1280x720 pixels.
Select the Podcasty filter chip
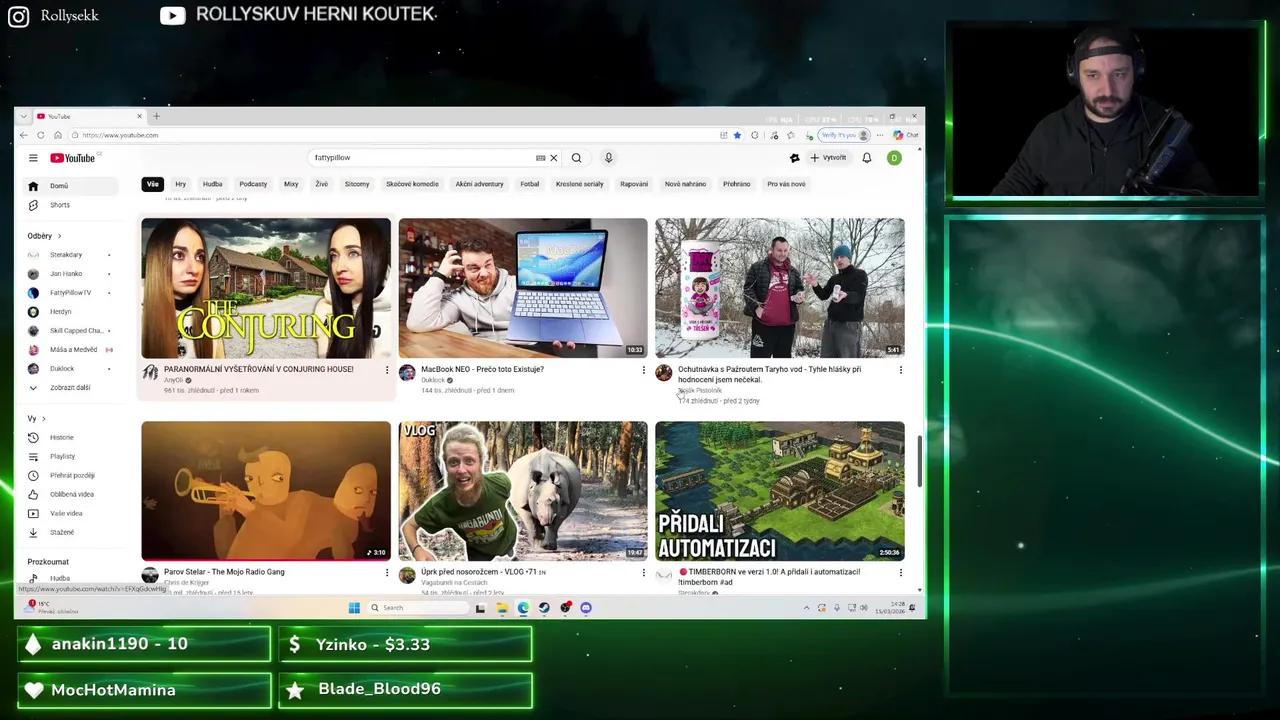tap(253, 184)
